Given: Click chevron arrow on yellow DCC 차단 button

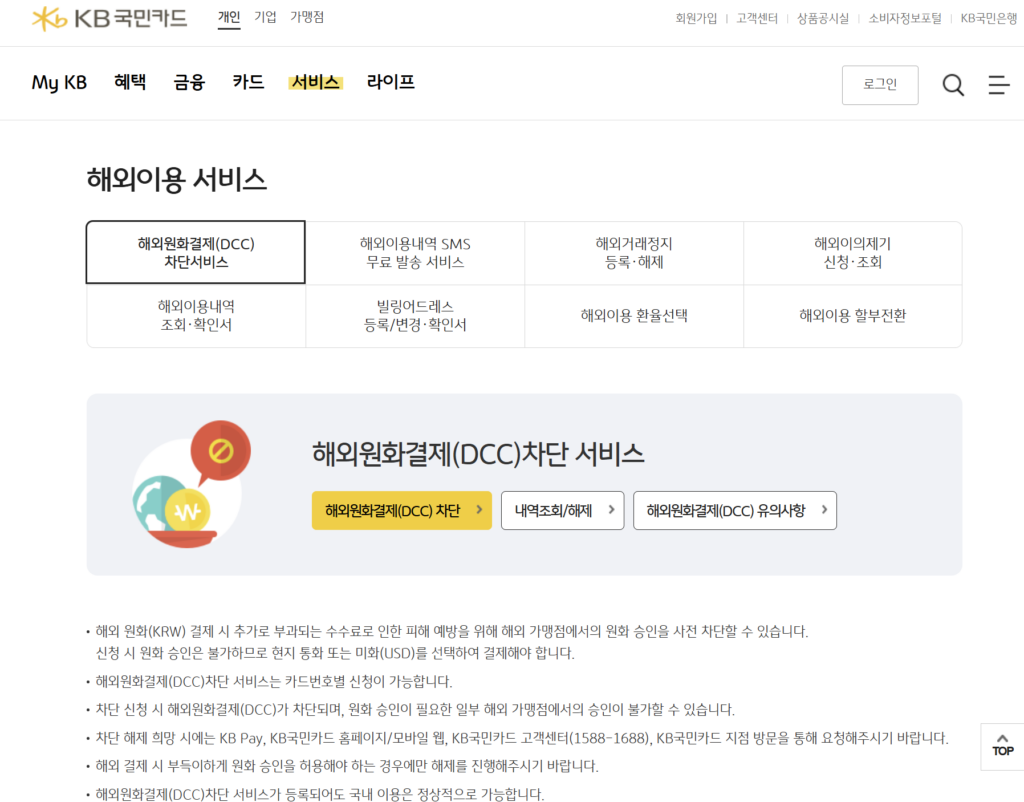Looking at the screenshot, I should click(x=479, y=509).
